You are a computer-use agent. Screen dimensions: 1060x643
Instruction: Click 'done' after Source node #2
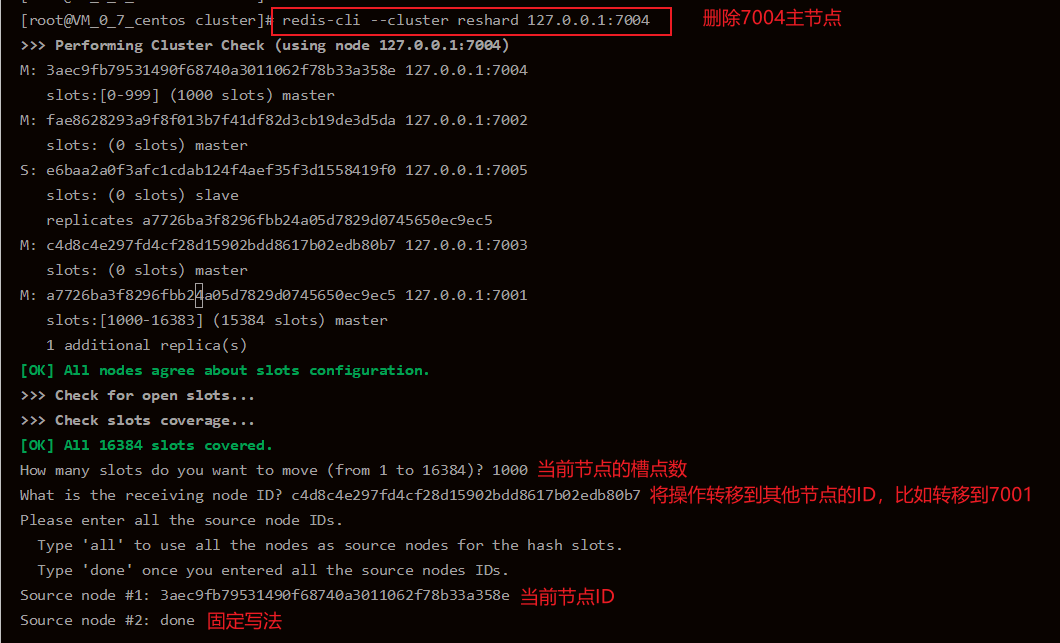pos(177,620)
